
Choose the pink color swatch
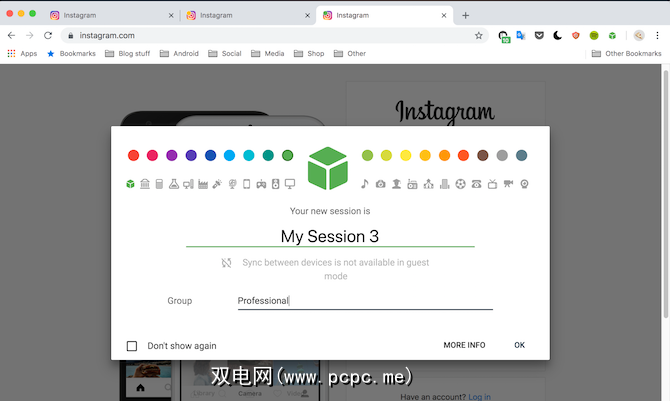coord(153,155)
